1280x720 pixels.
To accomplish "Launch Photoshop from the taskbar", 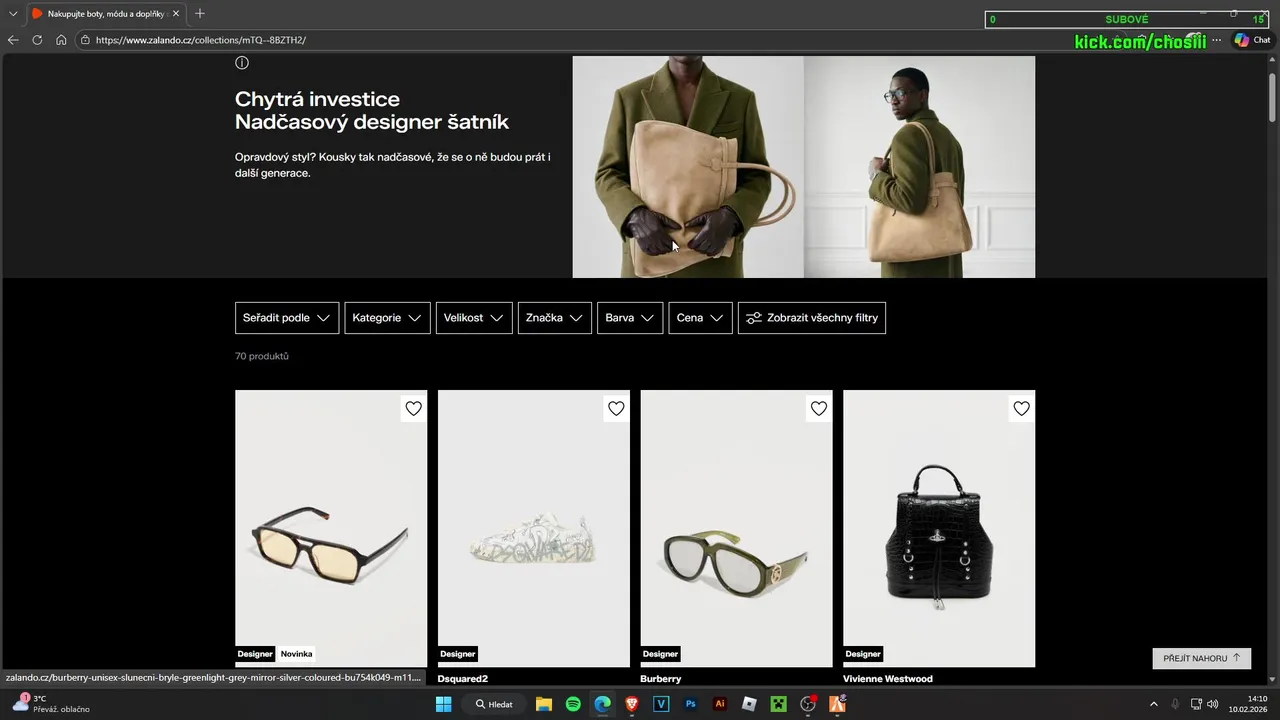I will (690, 704).
